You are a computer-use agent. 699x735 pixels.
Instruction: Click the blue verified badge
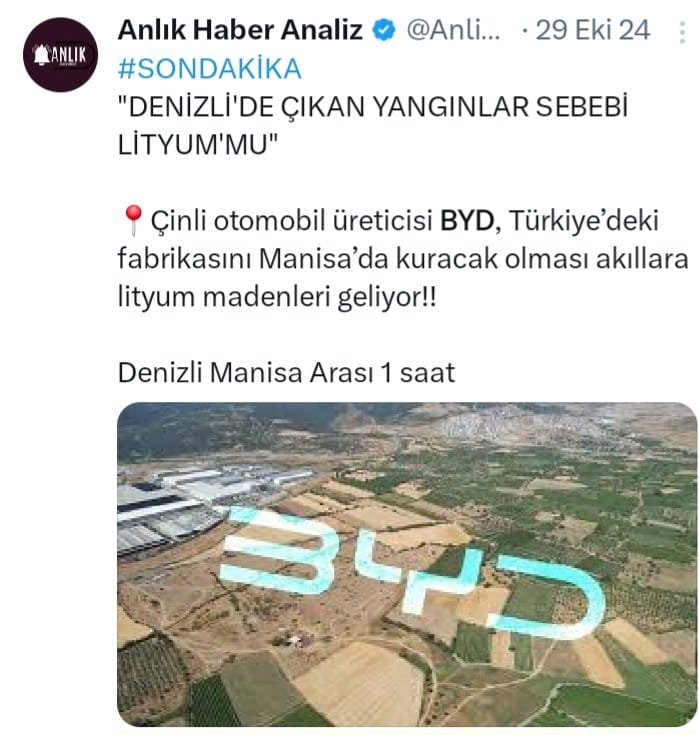tap(384, 30)
